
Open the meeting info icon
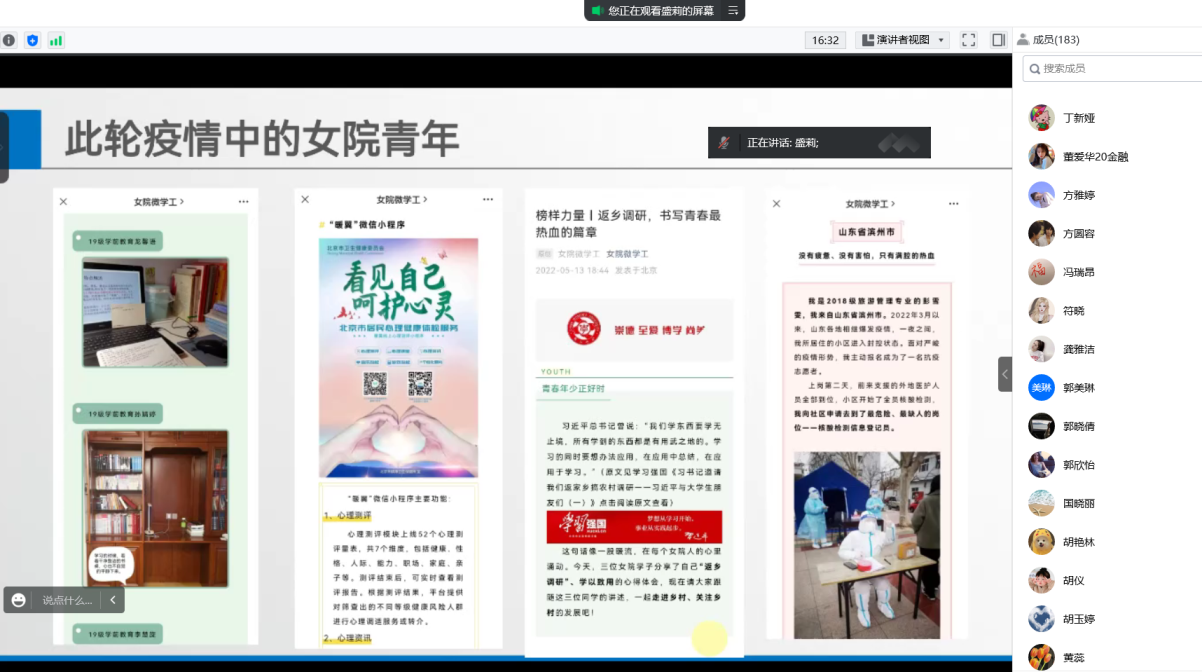(8, 40)
